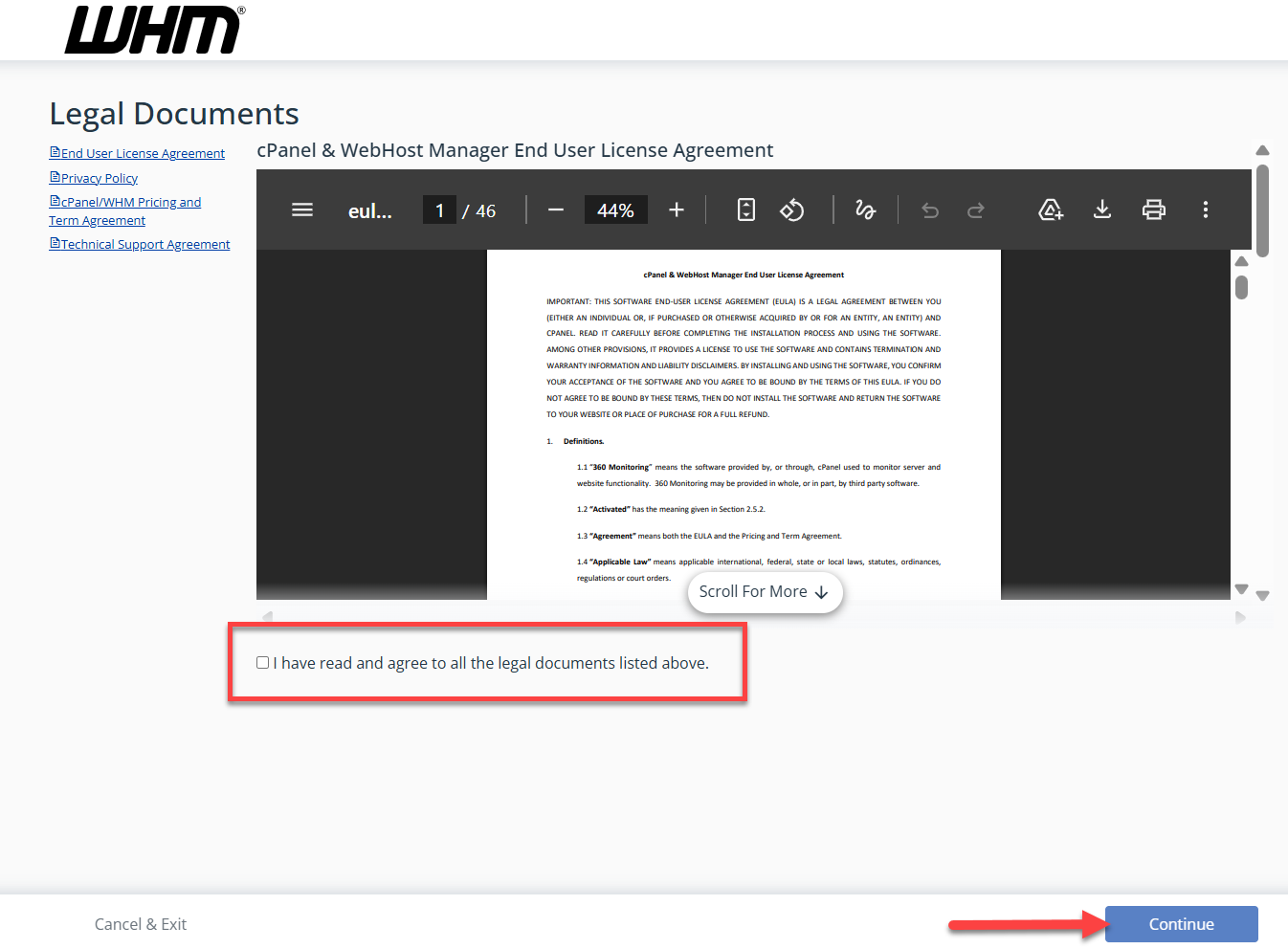This screenshot has width=1288, height=949.
Task: Click the cPanel & WebHost Manager EULA heading
Action: tap(515, 150)
